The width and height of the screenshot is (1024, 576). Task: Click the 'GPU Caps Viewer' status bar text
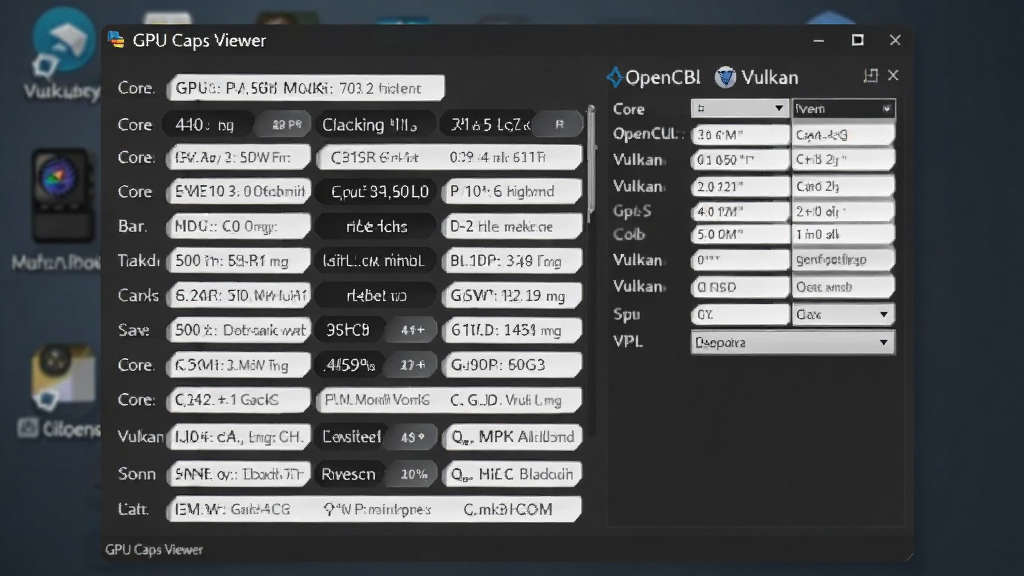[154, 549]
